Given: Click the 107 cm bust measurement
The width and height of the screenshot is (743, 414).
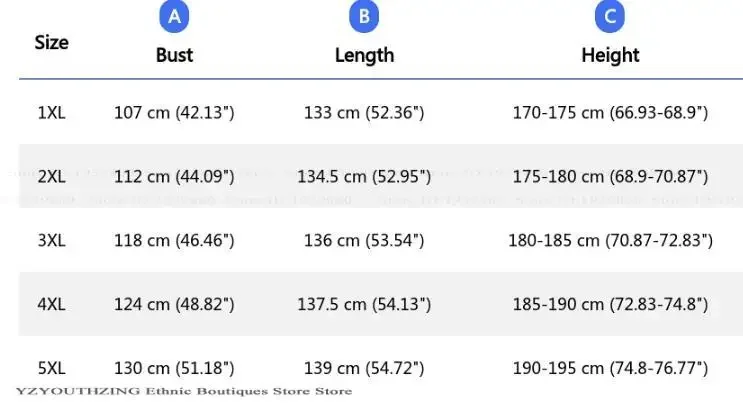Looking at the screenshot, I should point(174,113).
